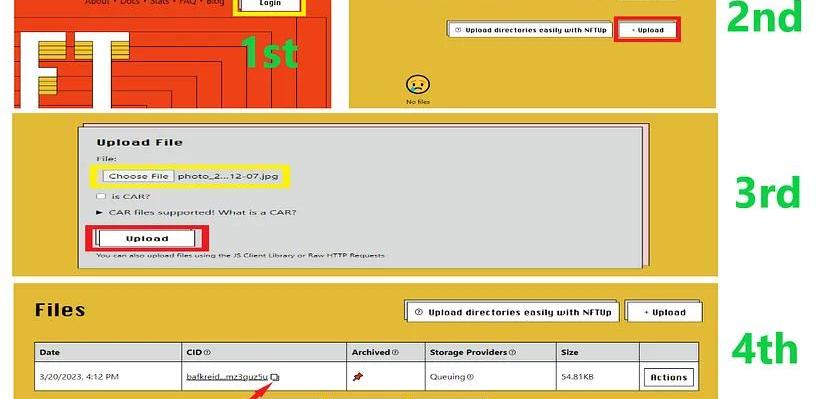Tick the 'is CAR?' checkbox
Screen dimensions: 828x399
click(101, 196)
